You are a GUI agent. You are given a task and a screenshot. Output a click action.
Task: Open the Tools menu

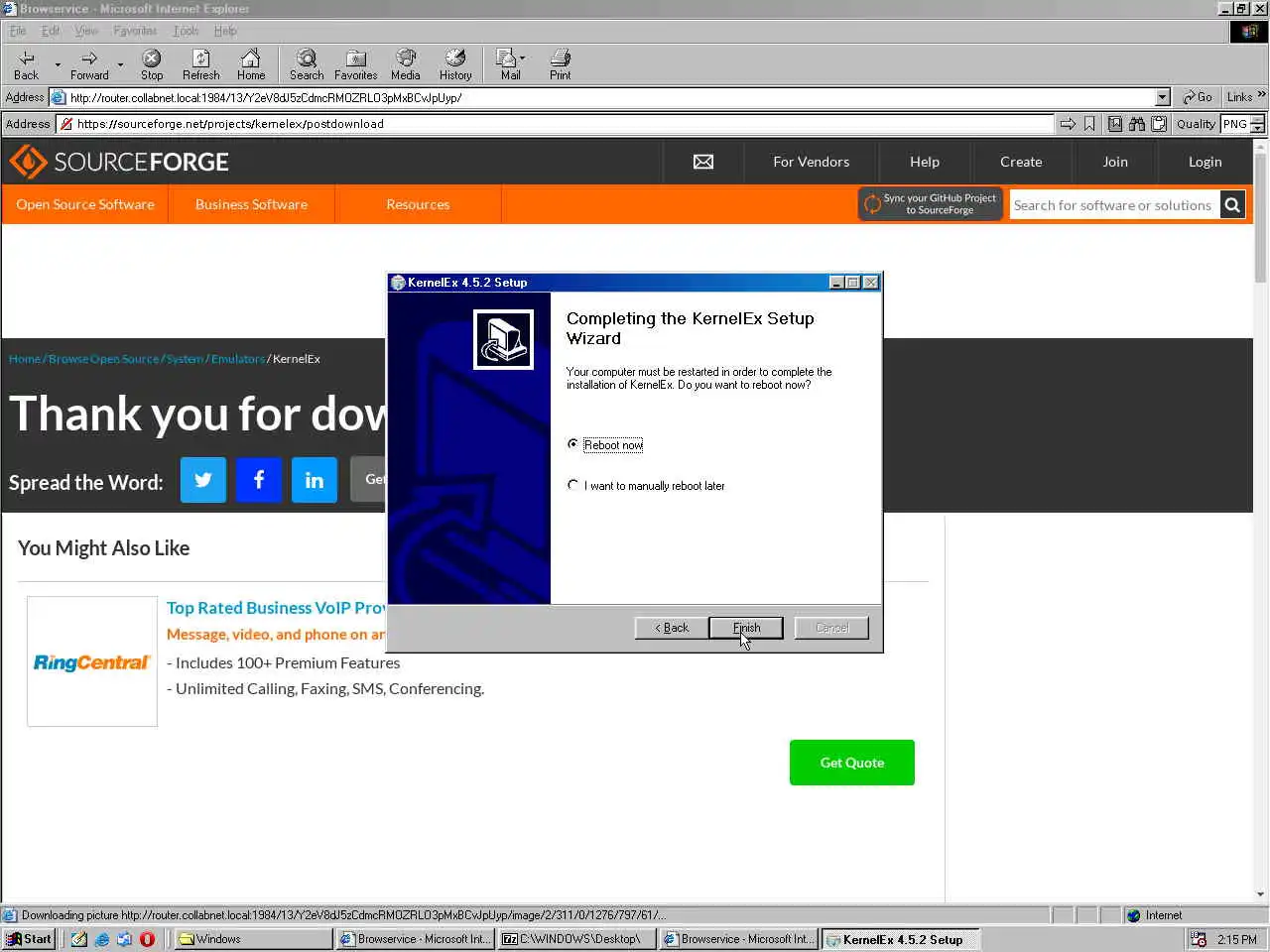186,31
